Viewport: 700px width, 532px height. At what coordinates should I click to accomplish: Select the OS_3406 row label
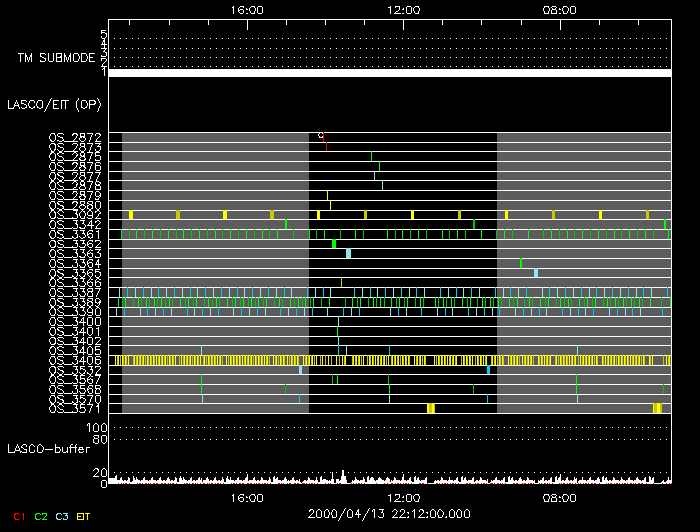point(75,360)
